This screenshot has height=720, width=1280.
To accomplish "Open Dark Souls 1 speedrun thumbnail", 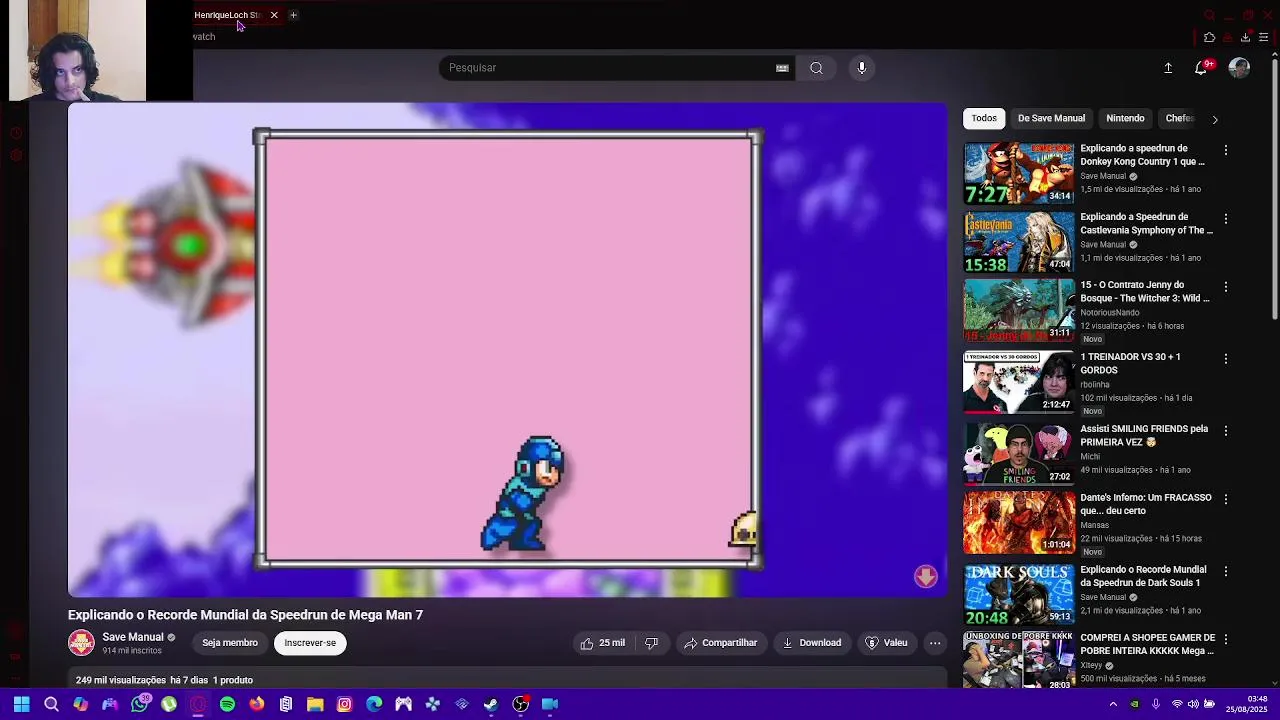I will pos(1019,594).
